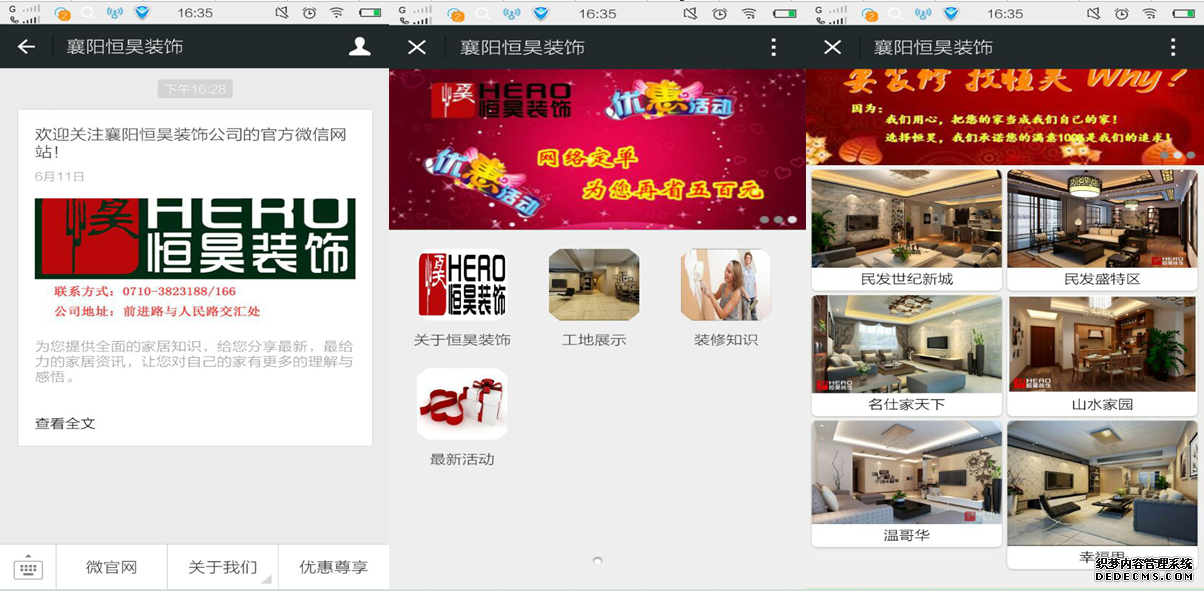Click the 优惠活动 网络定单 promotional banner
The height and width of the screenshot is (591, 1204).
click(x=597, y=149)
